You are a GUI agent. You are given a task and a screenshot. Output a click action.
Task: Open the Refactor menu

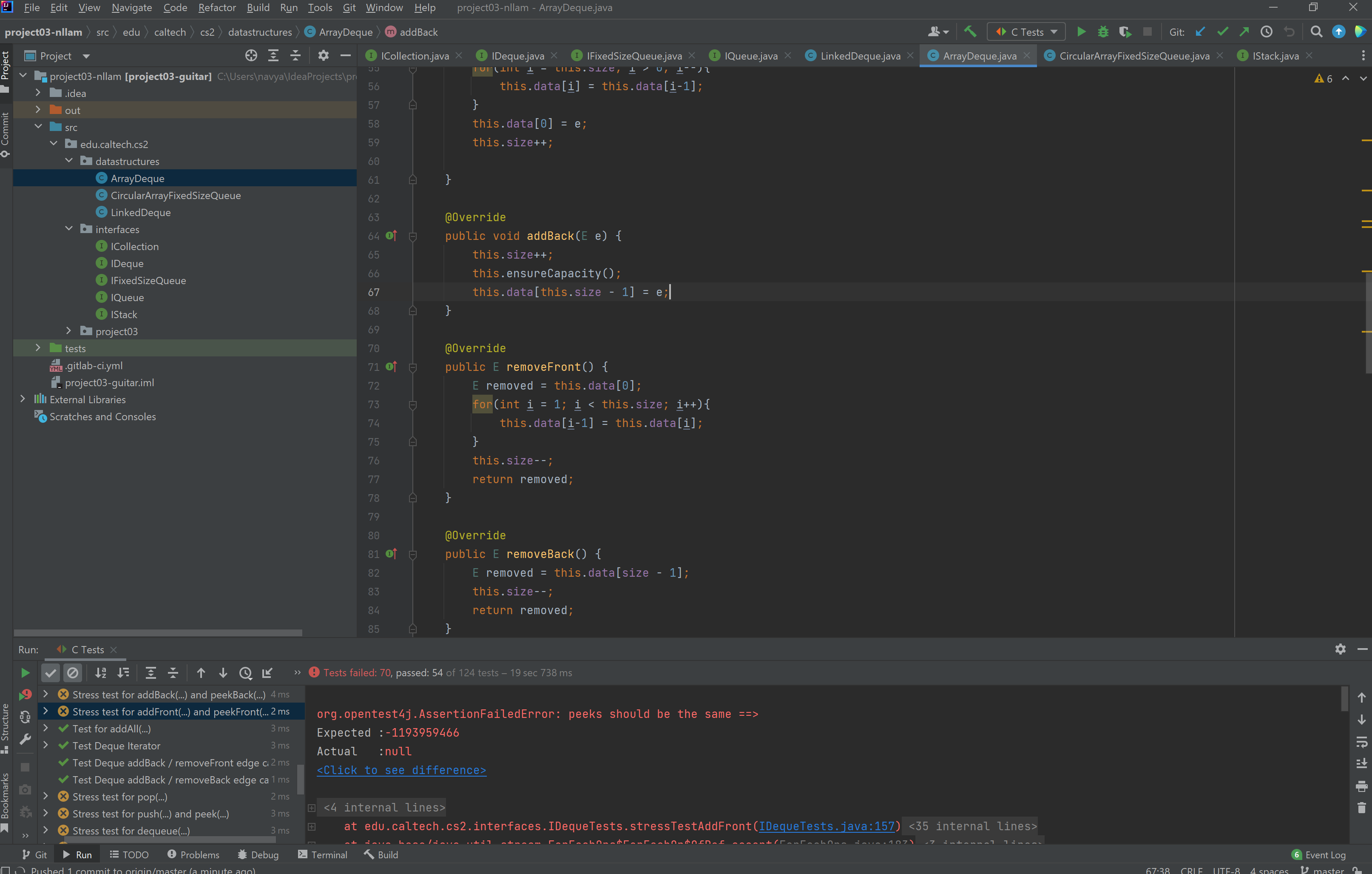click(x=216, y=7)
